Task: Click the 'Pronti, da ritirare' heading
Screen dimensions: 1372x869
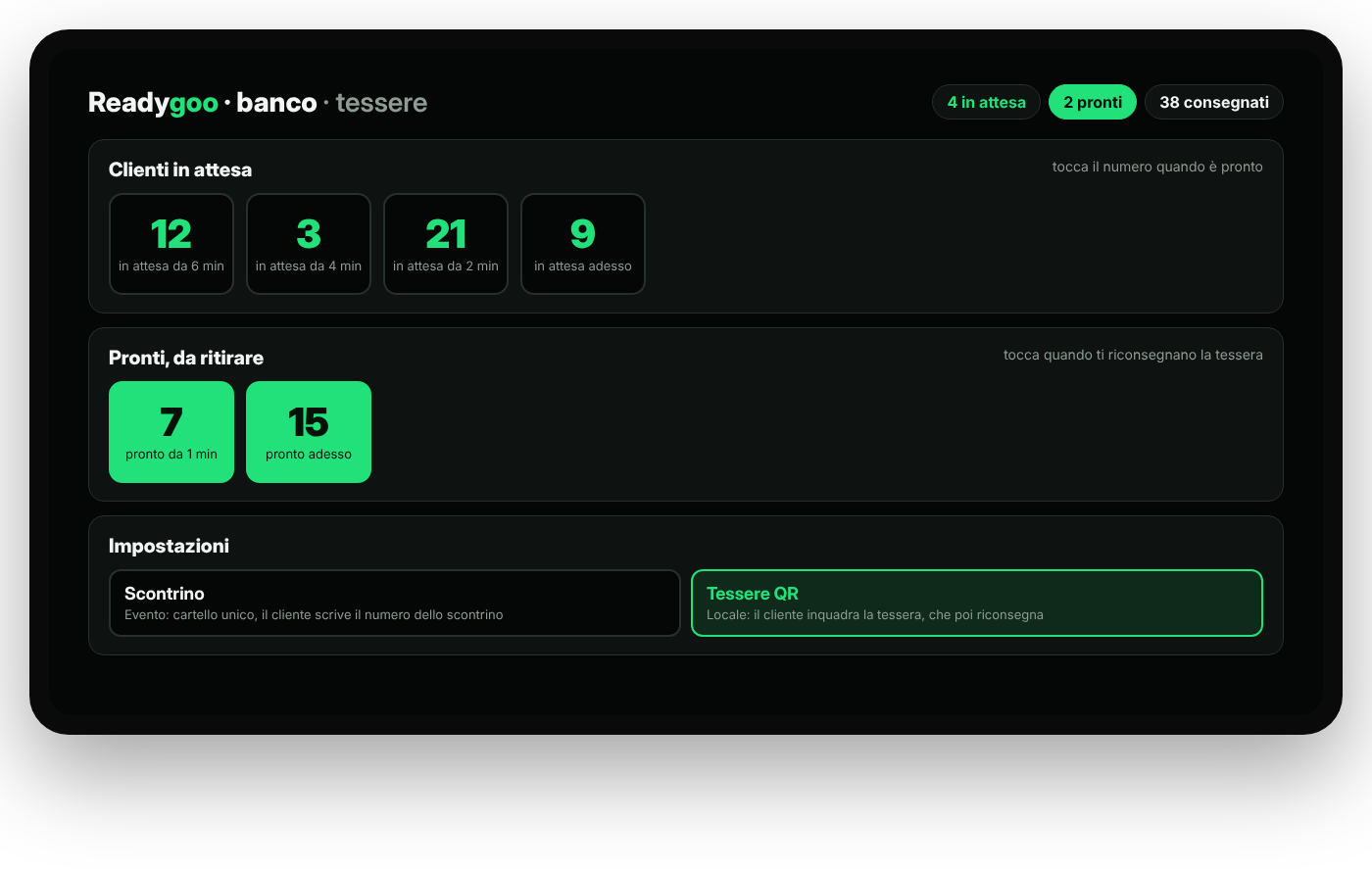Action: tap(186, 358)
